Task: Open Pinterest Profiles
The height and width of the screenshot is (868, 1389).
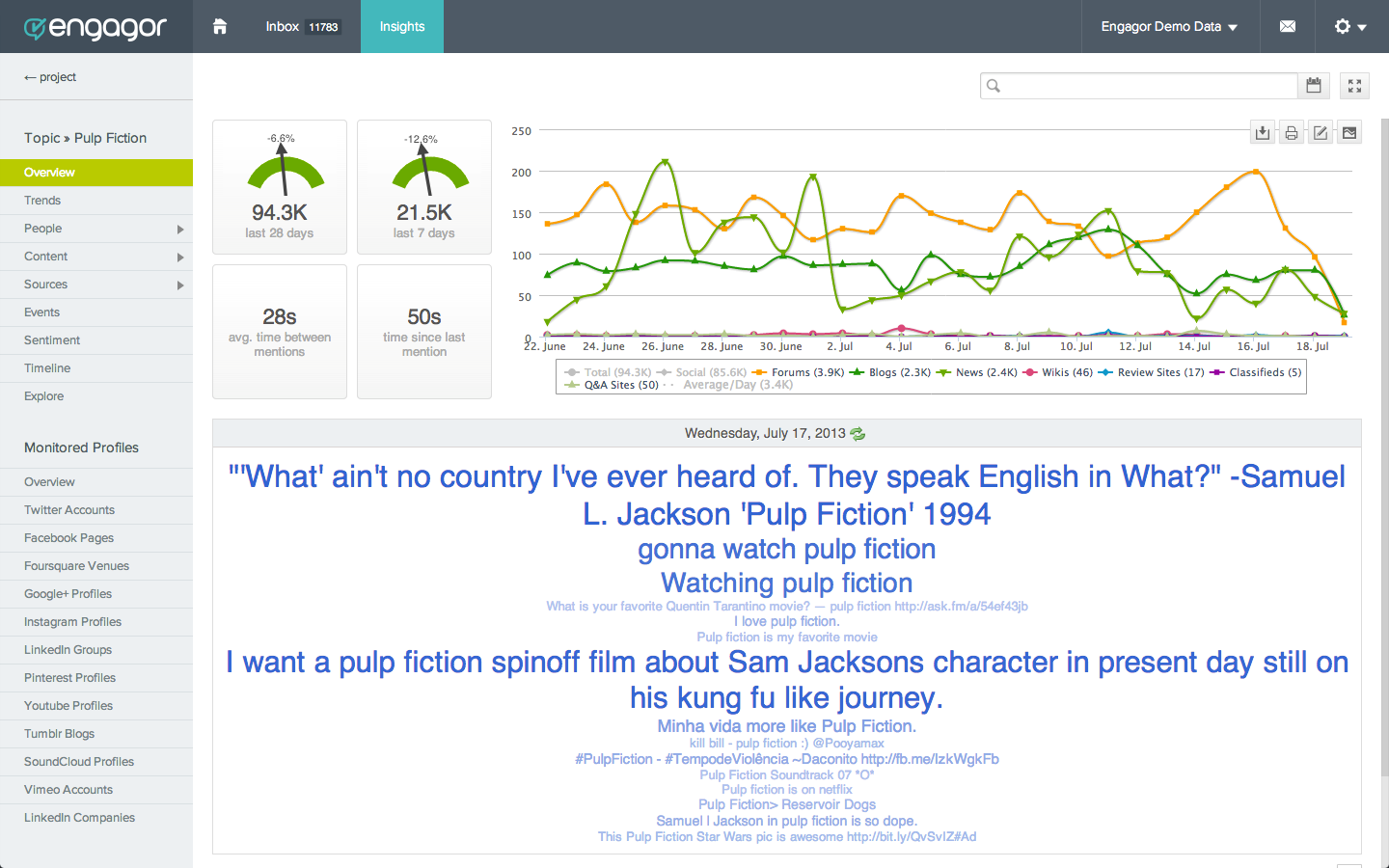Action: click(x=96, y=678)
